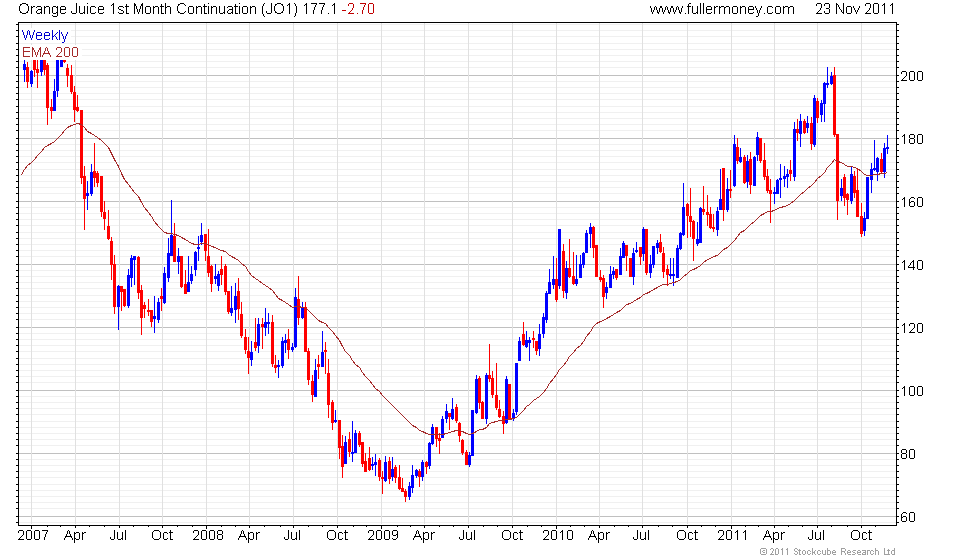Open the www.fullermoney.com link text
This screenshot has width=980, height=560.
coord(722,9)
